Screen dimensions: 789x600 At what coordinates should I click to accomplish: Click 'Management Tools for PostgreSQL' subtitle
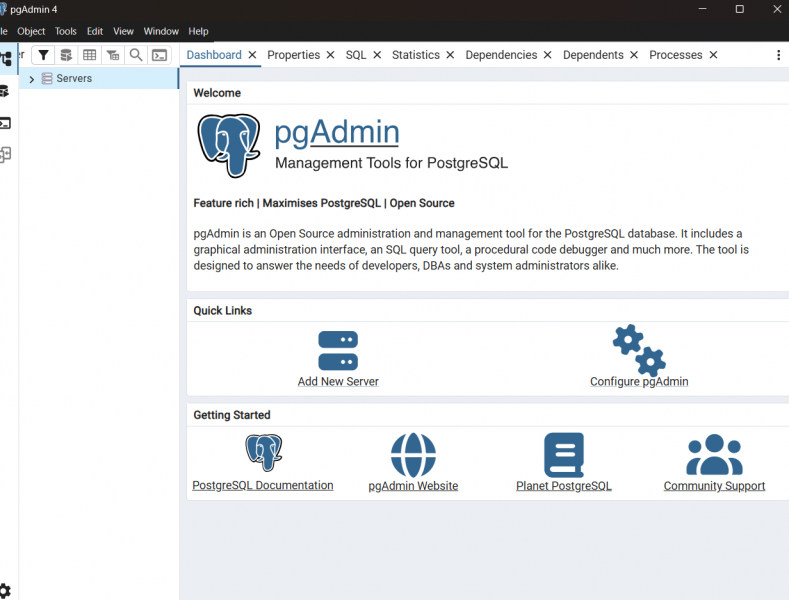click(391, 163)
